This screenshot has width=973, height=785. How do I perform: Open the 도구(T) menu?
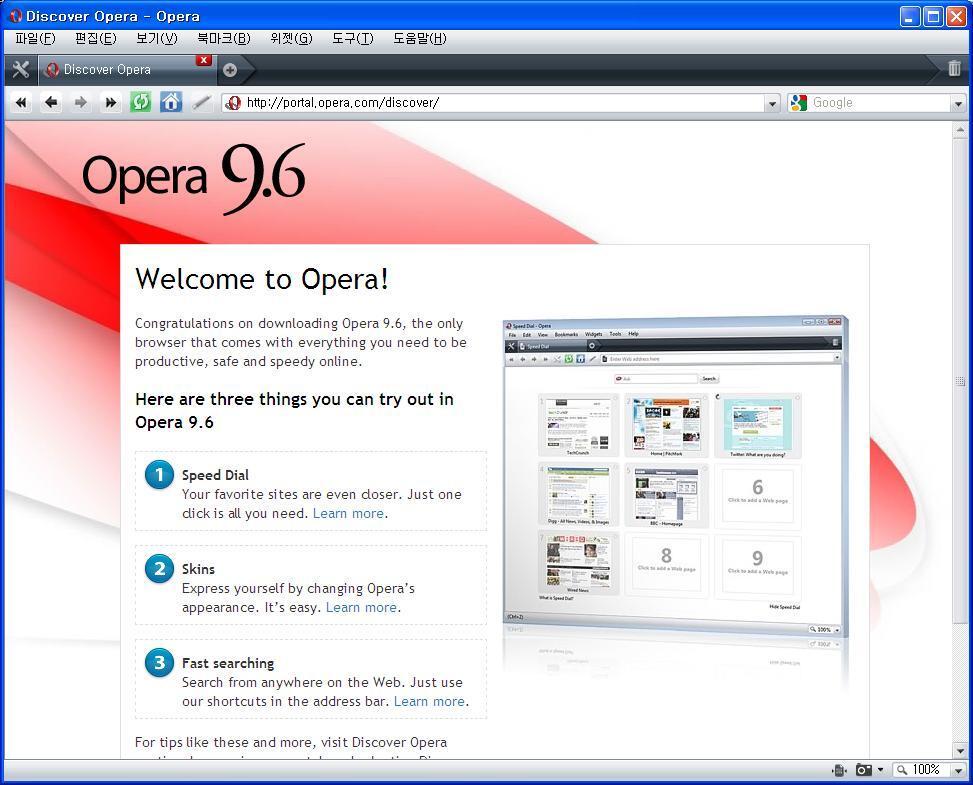353,38
